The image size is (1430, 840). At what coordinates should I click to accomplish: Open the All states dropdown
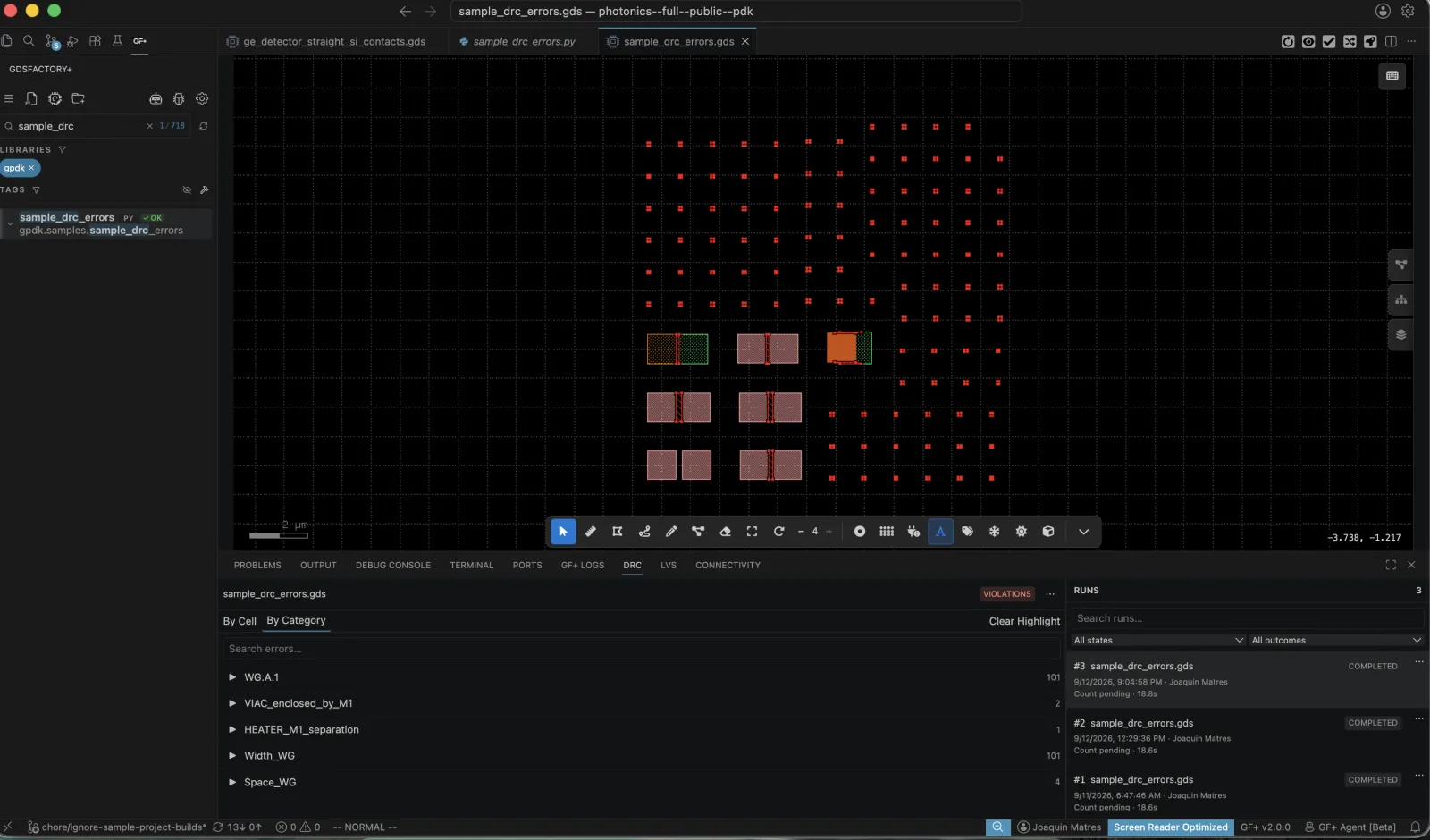pos(1158,641)
